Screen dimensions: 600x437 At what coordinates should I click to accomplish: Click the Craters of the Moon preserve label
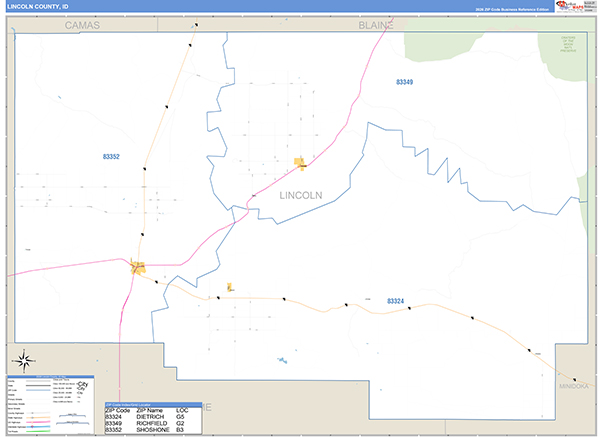(568, 44)
